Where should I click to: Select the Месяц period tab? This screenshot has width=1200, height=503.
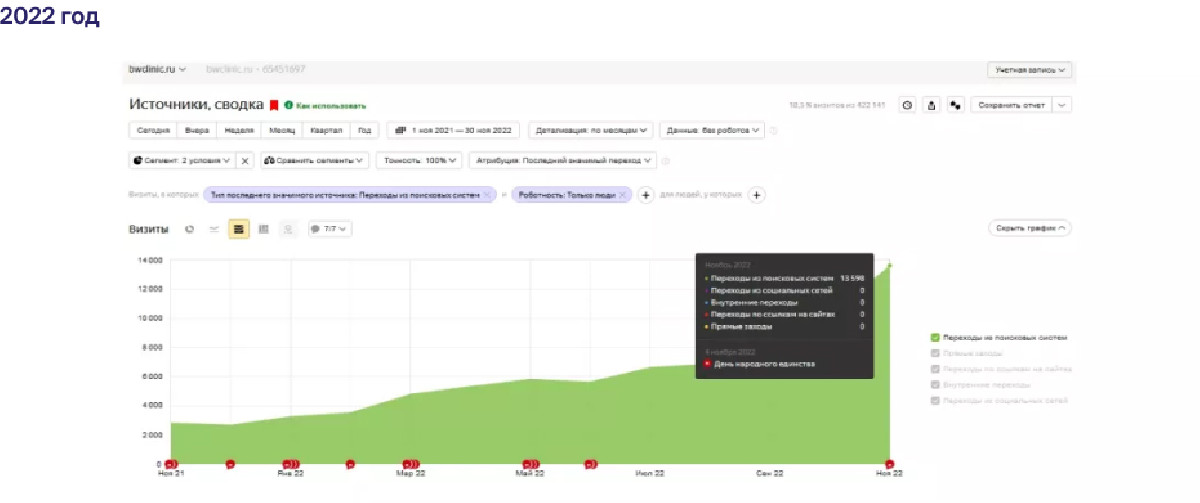282,130
